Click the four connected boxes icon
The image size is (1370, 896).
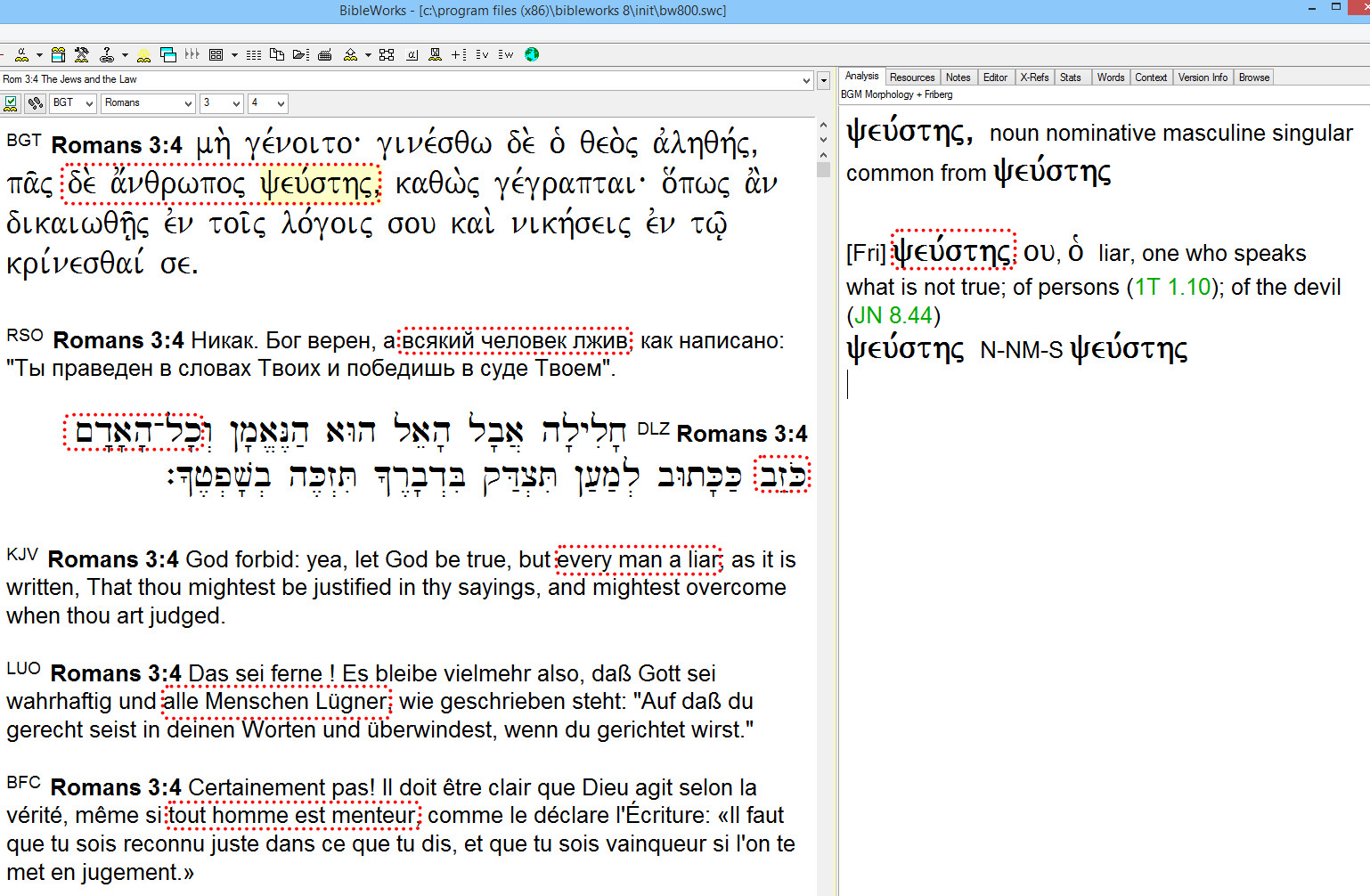pos(387,54)
